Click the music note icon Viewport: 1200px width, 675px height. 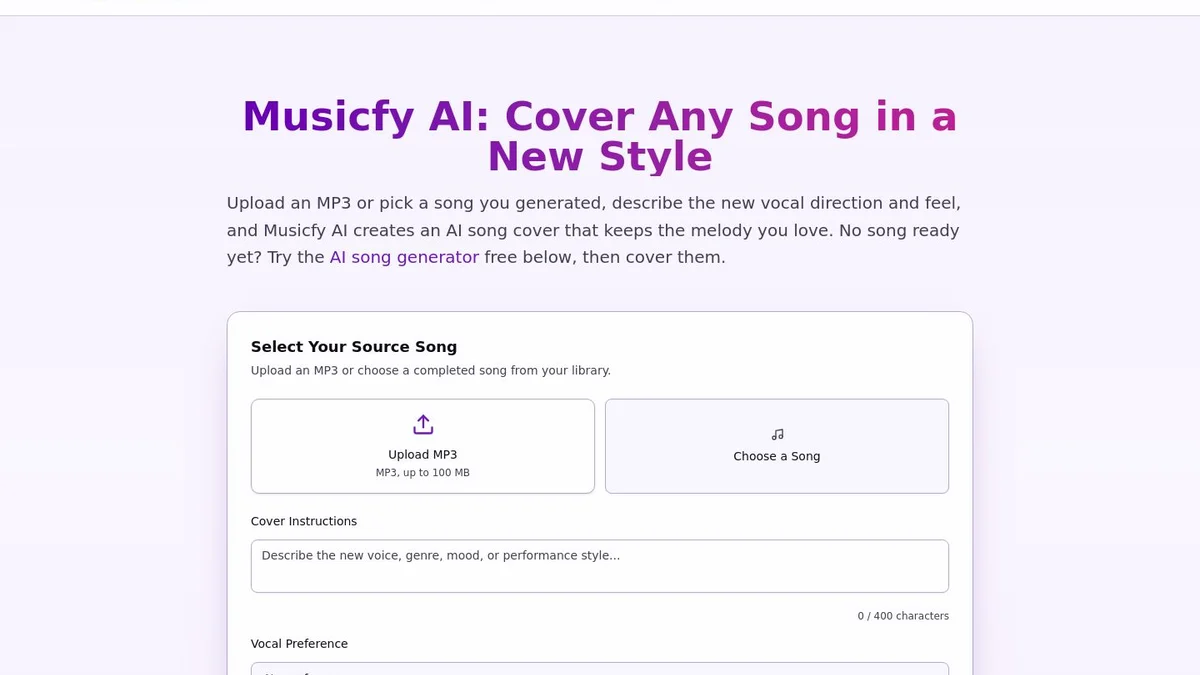777,435
